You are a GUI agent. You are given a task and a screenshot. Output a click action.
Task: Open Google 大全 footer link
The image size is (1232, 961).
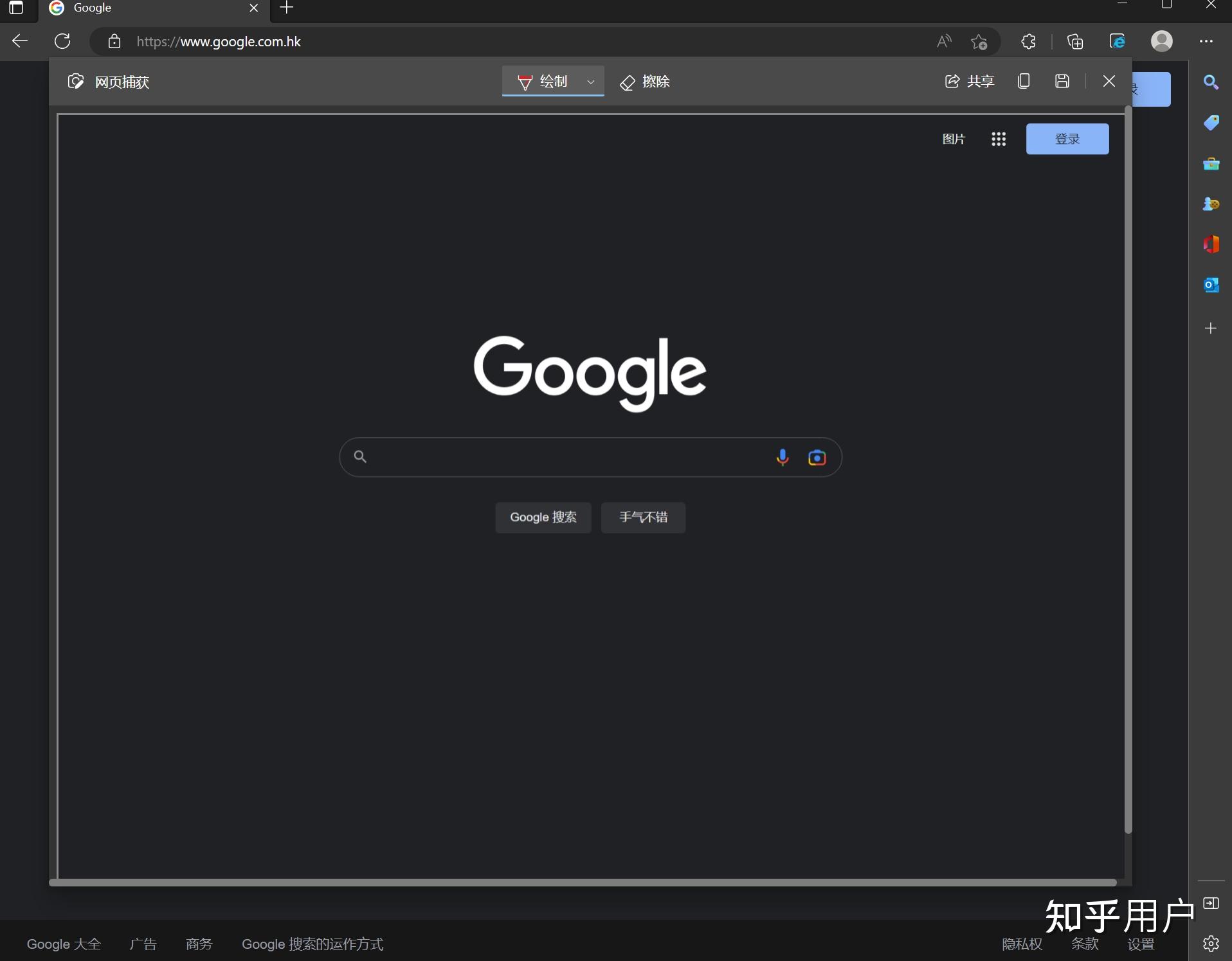tap(64, 944)
